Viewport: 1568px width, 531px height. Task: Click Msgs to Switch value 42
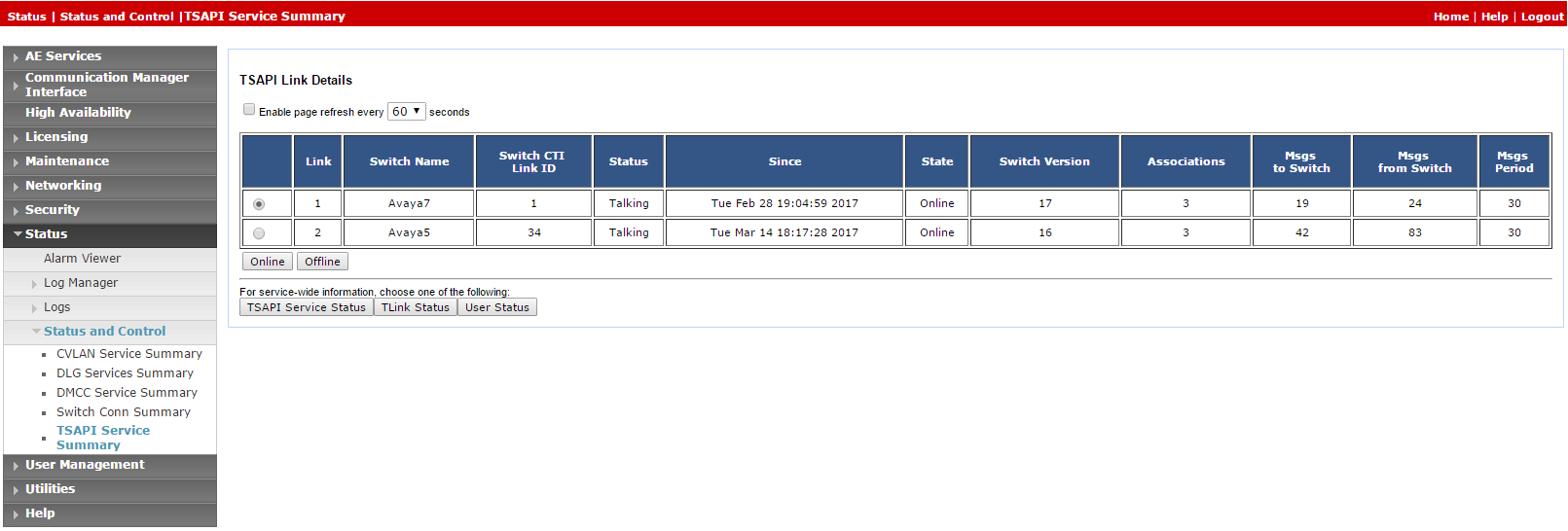tap(1301, 232)
